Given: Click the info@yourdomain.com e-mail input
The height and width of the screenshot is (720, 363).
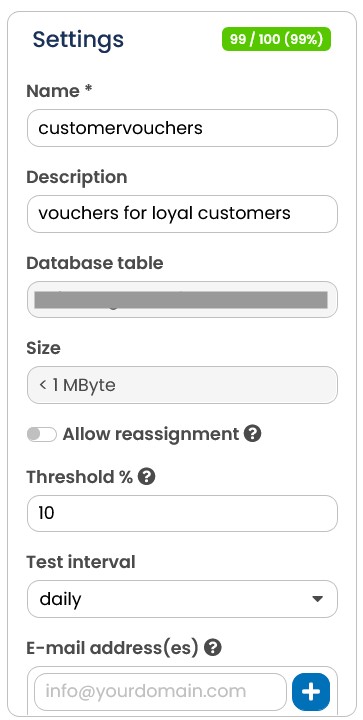Looking at the screenshot, I should (160, 692).
